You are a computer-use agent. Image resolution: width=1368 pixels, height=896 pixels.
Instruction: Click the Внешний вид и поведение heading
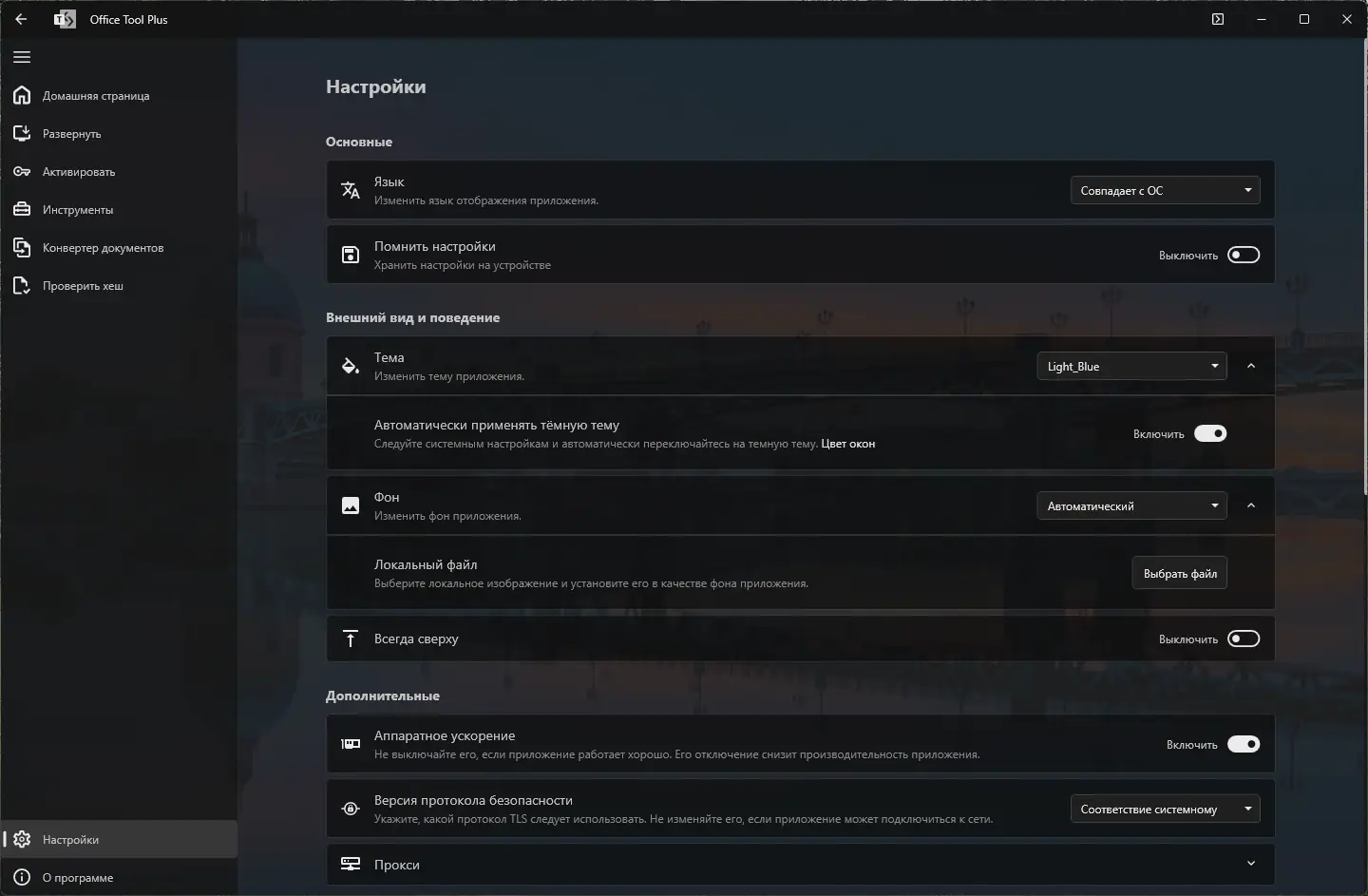click(412, 317)
